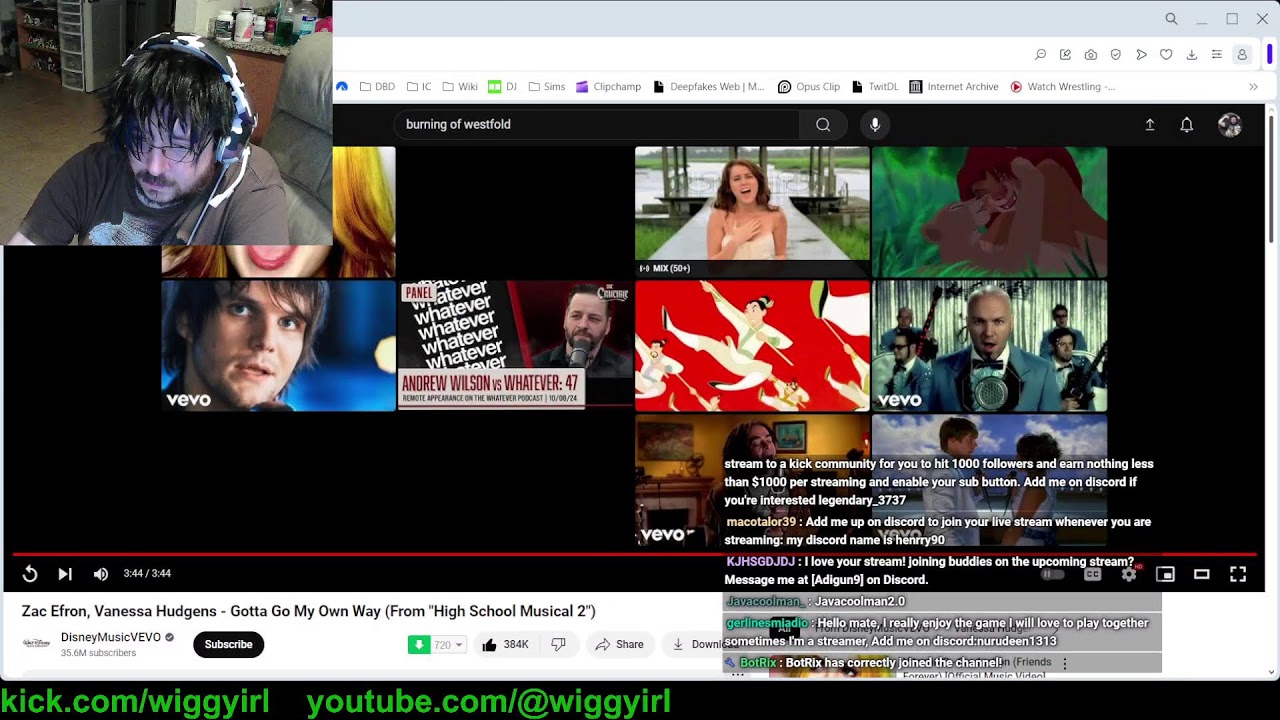Click the Share button
1280x720 pixels.
[x=619, y=645]
